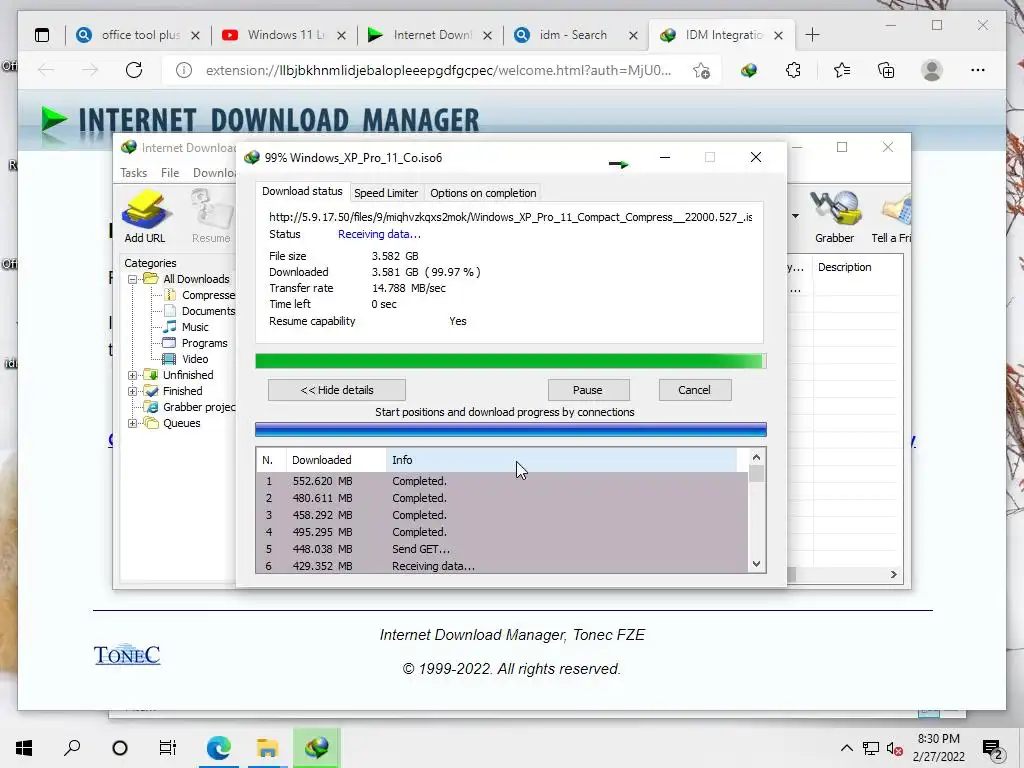Open Edge Settings and more menu
The width and height of the screenshot is (1024, 768).
pyautogui.click(x=978, y=71)
